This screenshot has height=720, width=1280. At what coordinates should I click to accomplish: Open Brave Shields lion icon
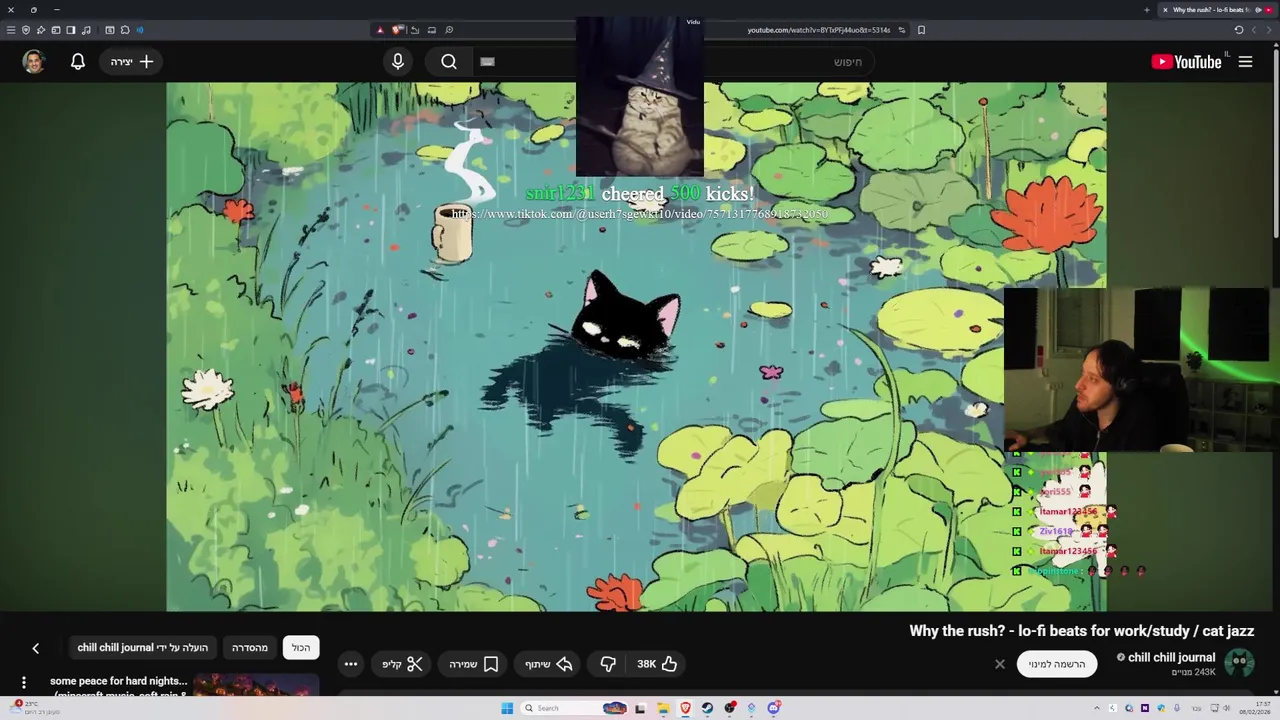click(x=398, y=30)
